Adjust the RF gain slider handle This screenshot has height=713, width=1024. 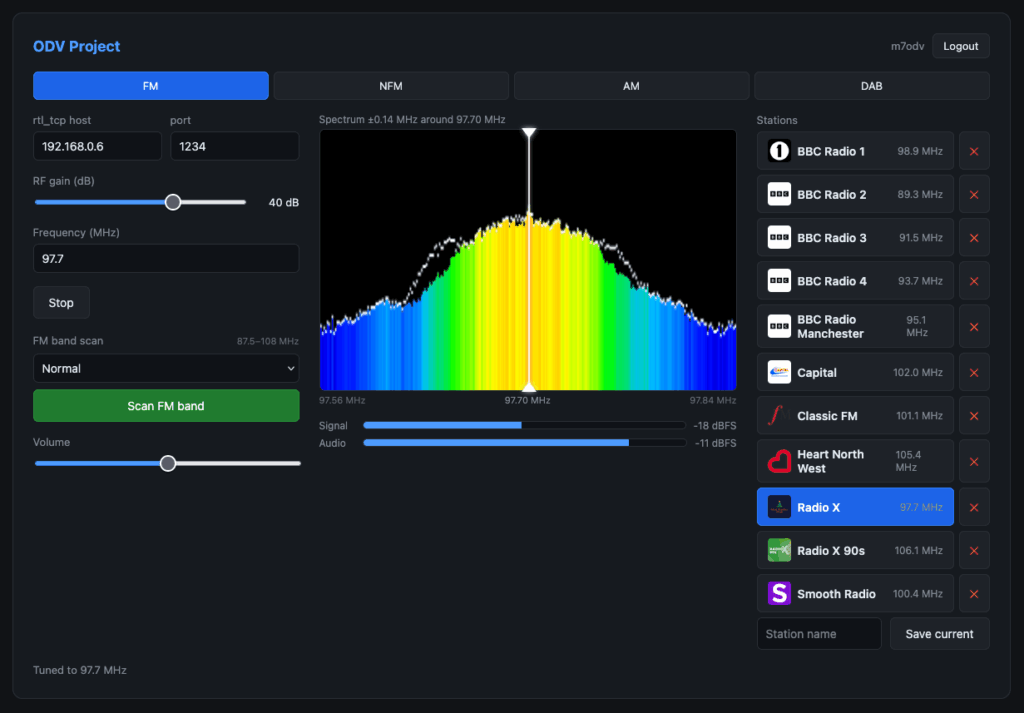click(x=172, y=202)
